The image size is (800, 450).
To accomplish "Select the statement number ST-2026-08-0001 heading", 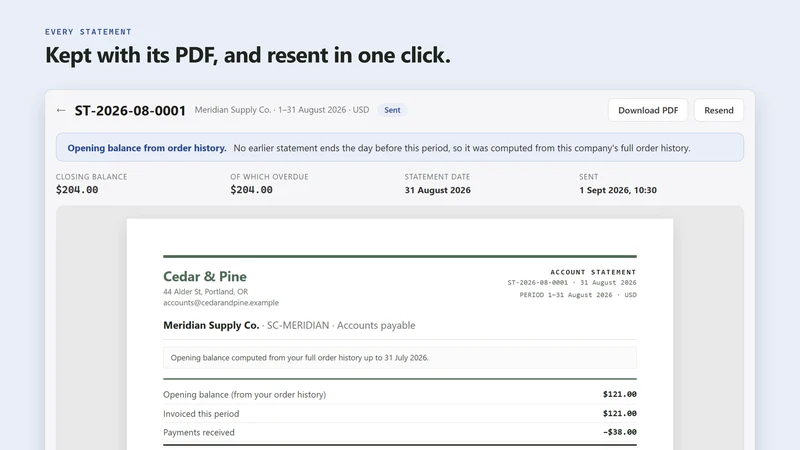I will [x=130, y=111].
